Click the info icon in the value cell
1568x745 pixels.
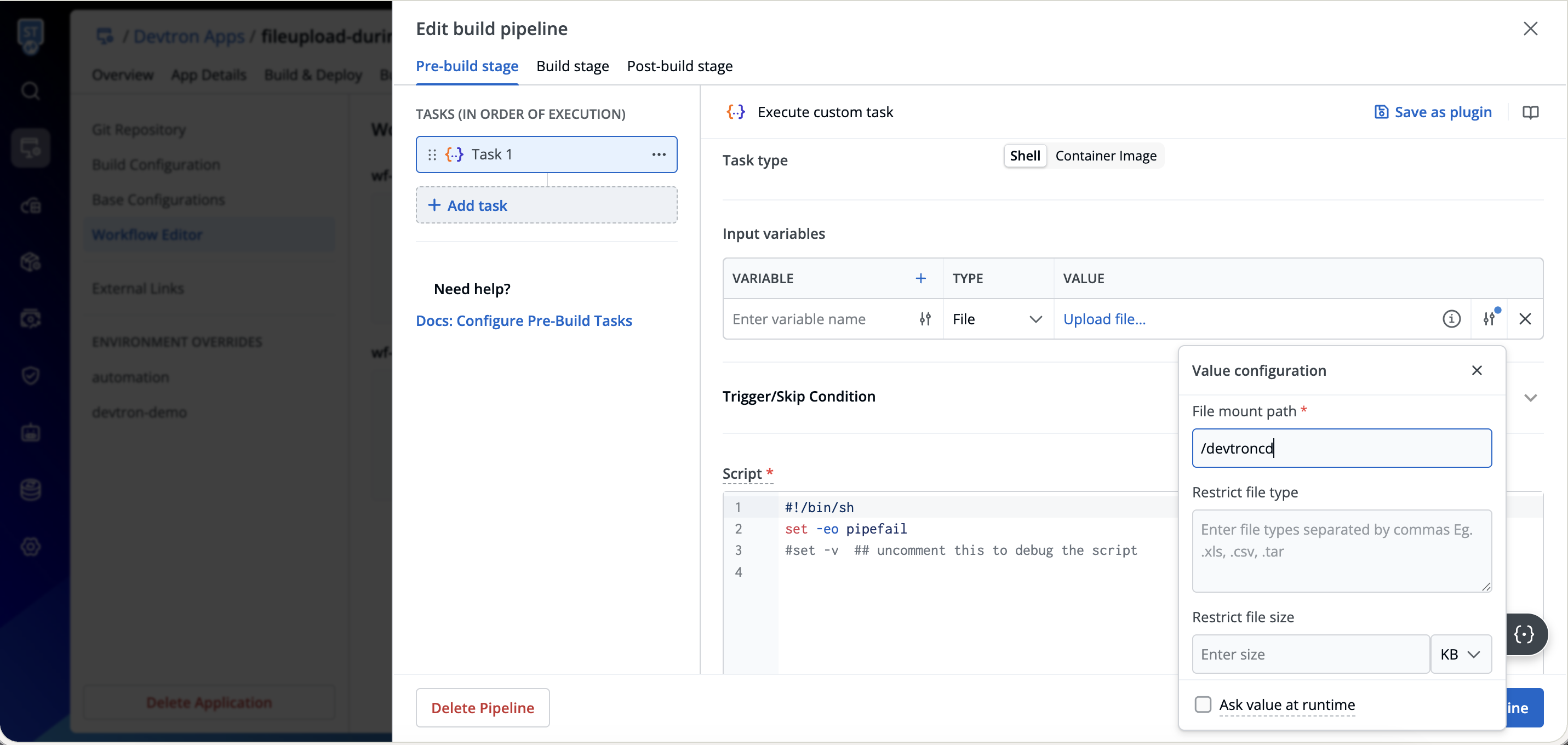click(1451, 319)
